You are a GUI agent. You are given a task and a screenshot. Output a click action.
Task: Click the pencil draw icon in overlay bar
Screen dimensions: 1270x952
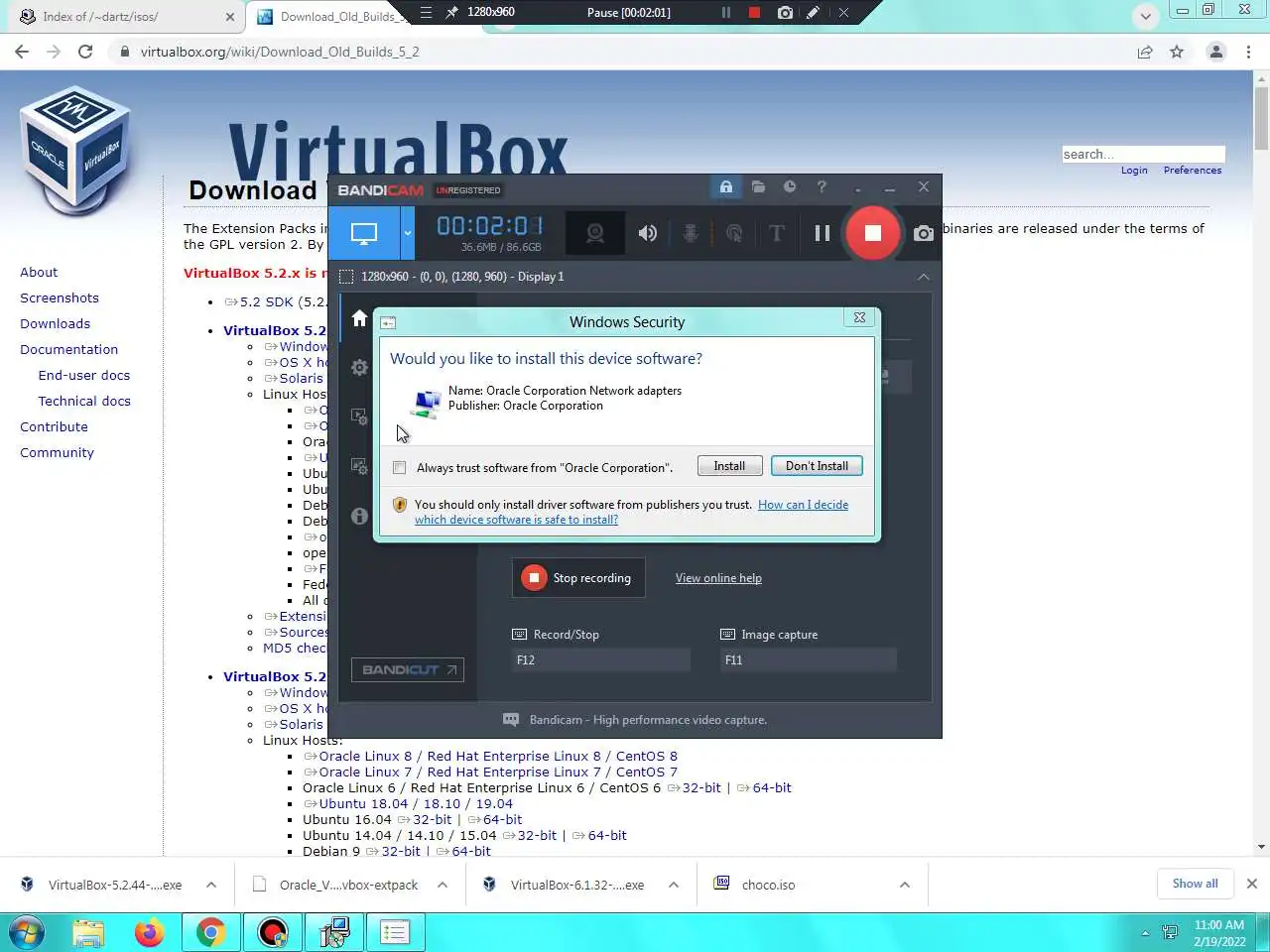pos(813,13)
